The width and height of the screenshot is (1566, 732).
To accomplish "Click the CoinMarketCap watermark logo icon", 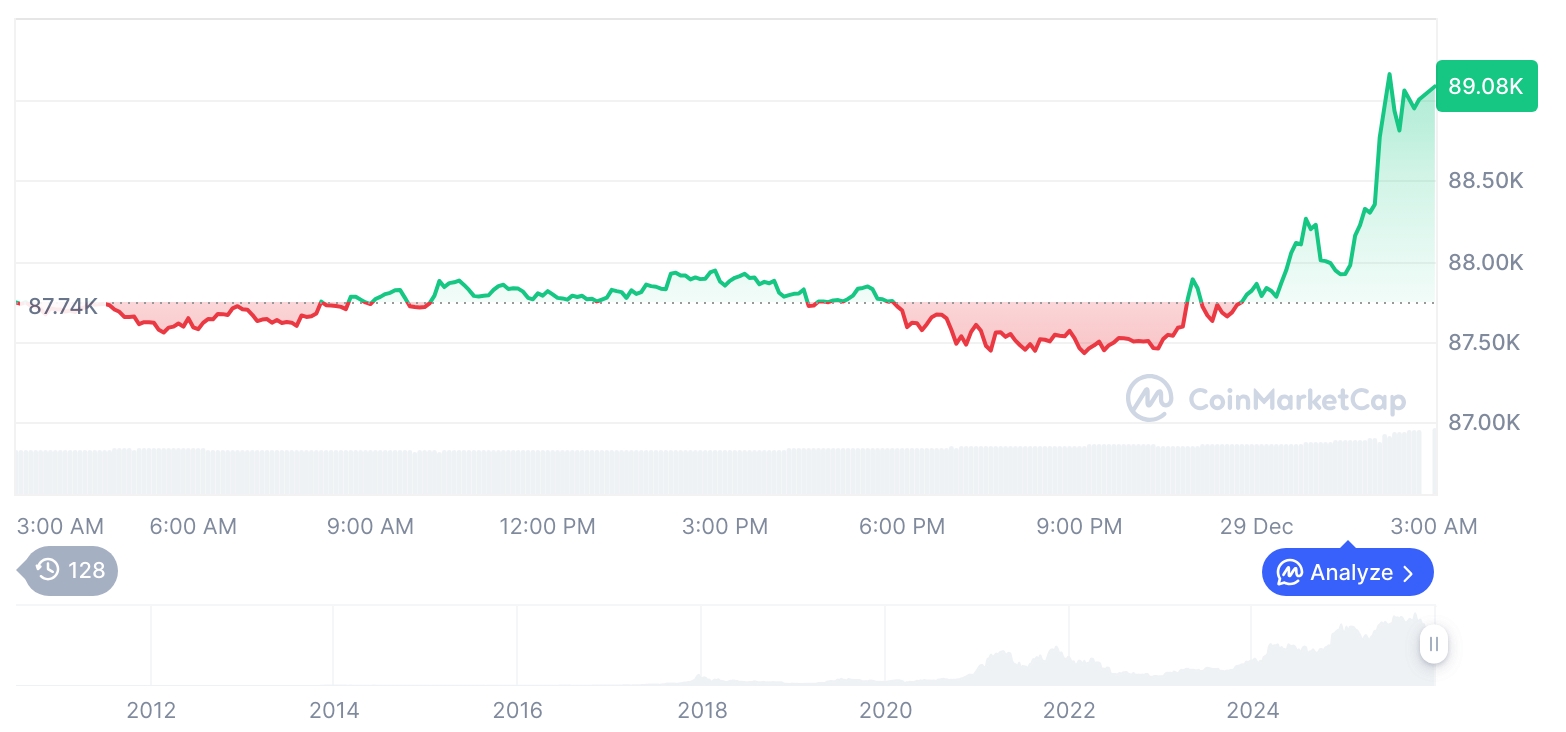I will pos(1150,398).
